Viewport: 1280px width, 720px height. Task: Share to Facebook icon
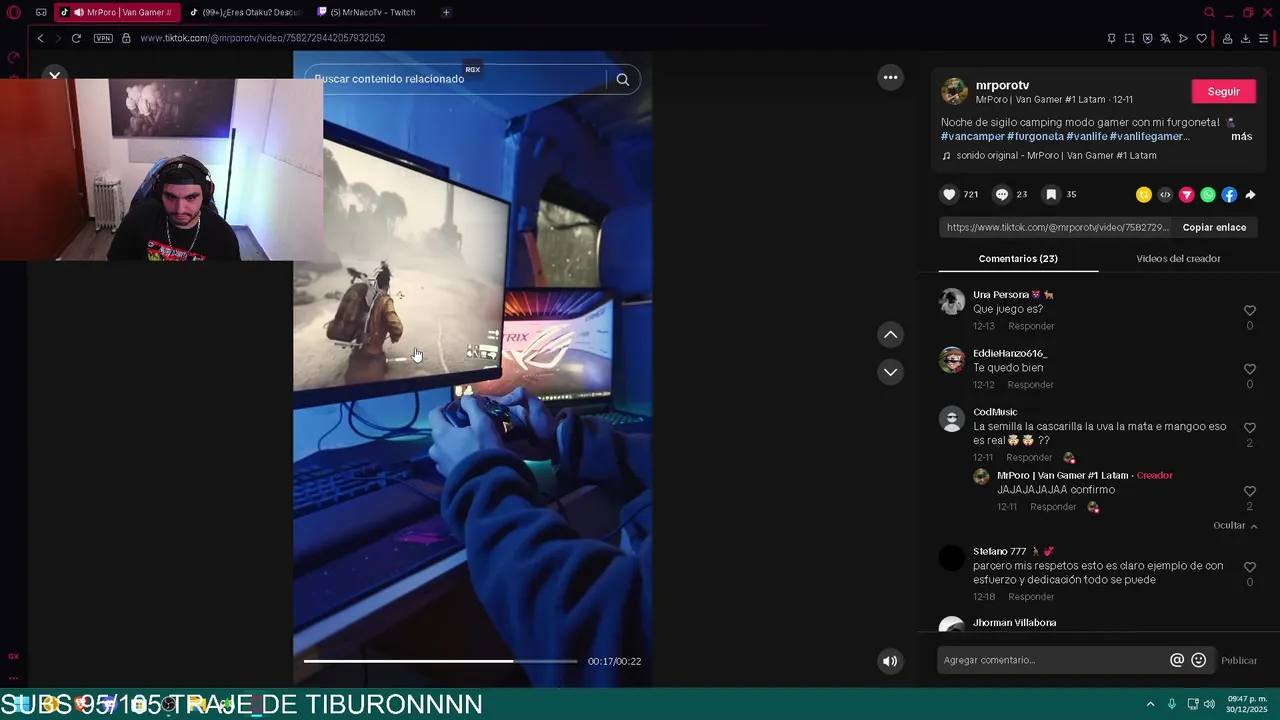pyautogui.click(x=1229, y=195)
